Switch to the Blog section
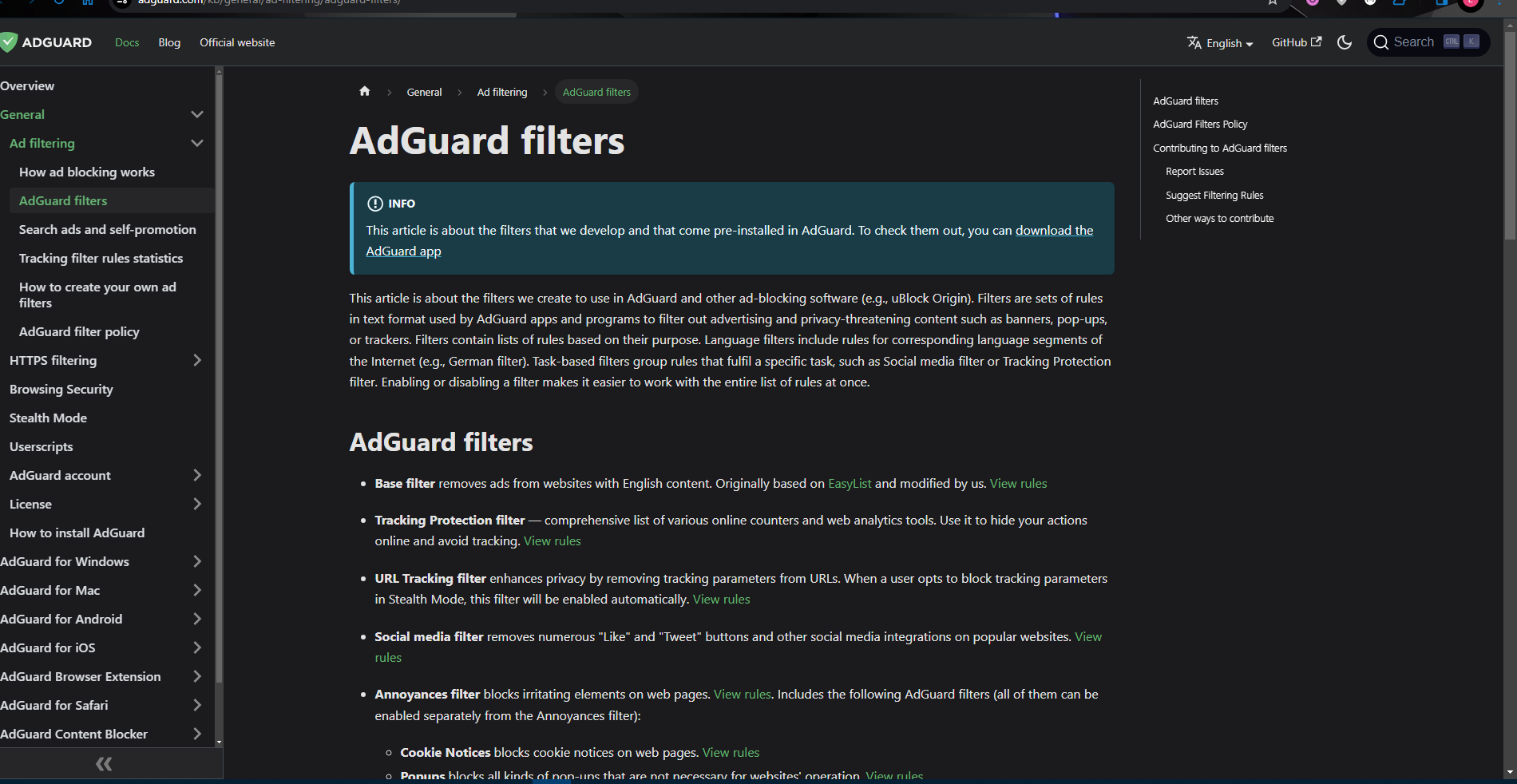Screen dimensions: 1517x784 point(168,42)
